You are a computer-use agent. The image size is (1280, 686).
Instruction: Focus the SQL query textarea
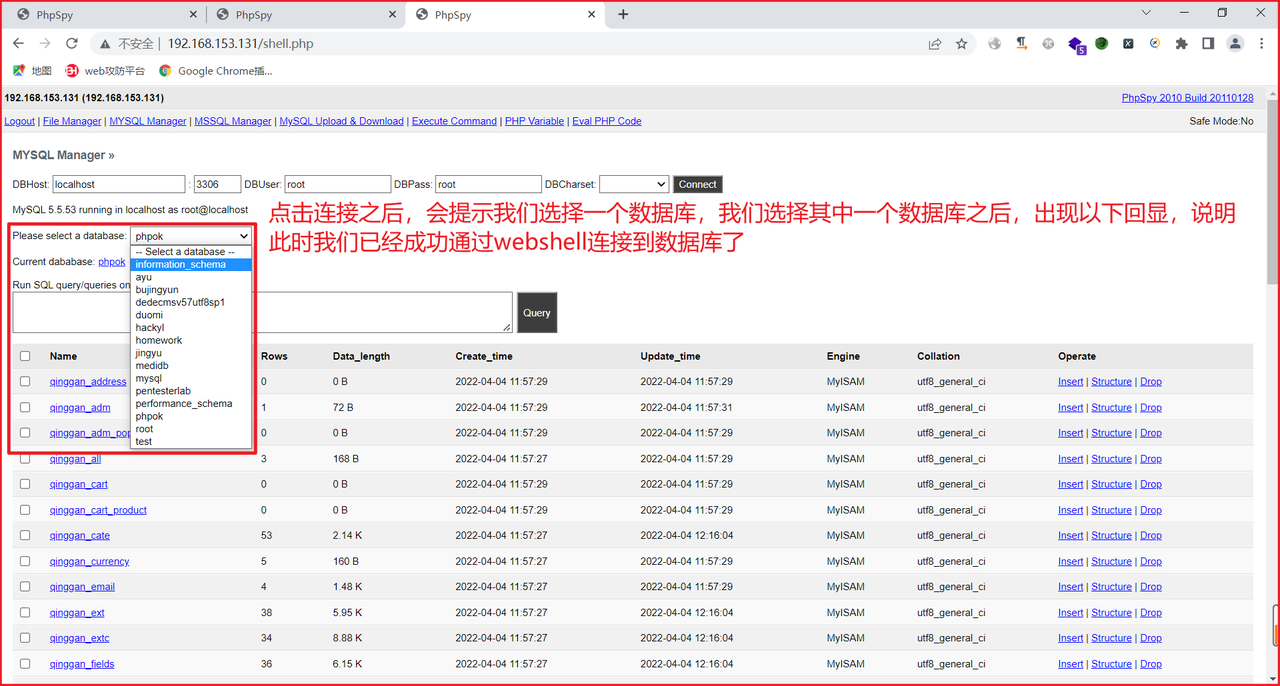click(262, 312)
